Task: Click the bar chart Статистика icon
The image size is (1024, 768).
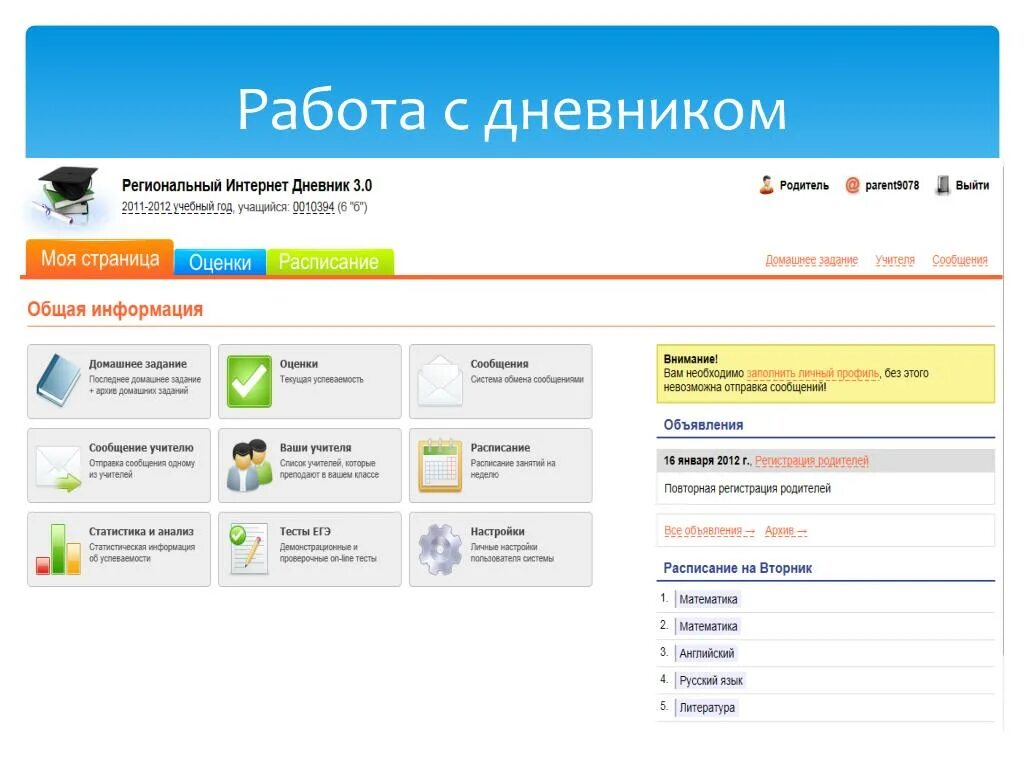Action: point(59,549)
